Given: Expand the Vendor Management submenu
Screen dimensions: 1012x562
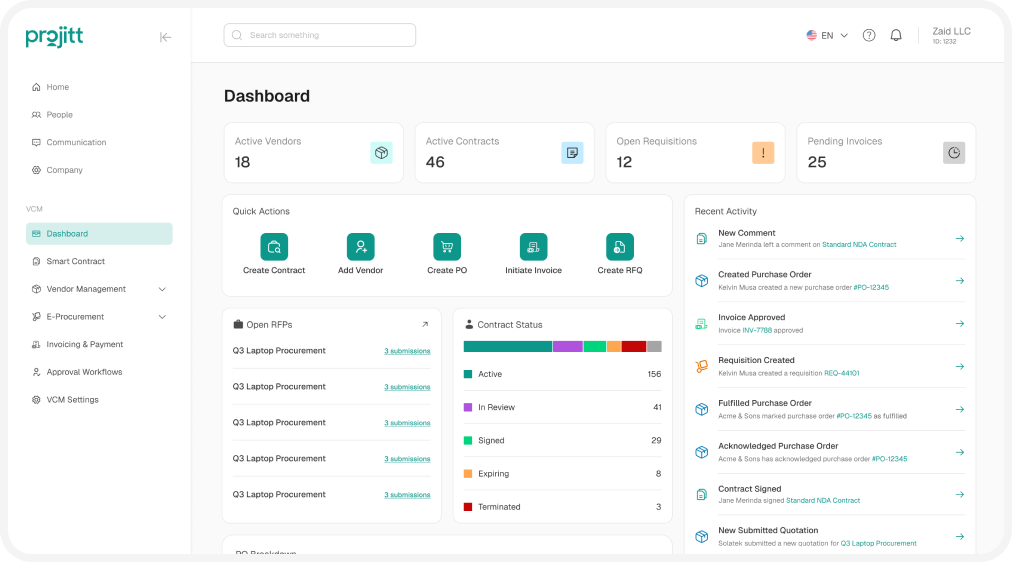Looking at the screenshot, I should (x=162, y=289).
